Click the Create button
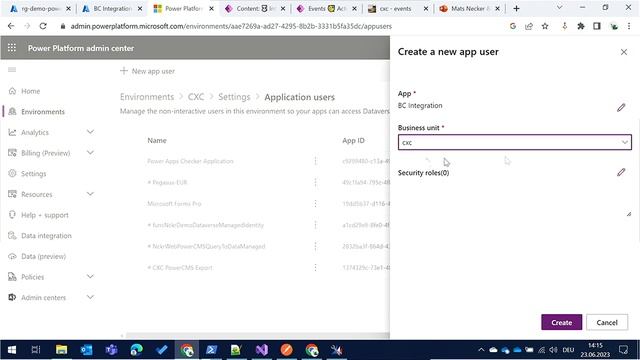 [x=561, y=322]
